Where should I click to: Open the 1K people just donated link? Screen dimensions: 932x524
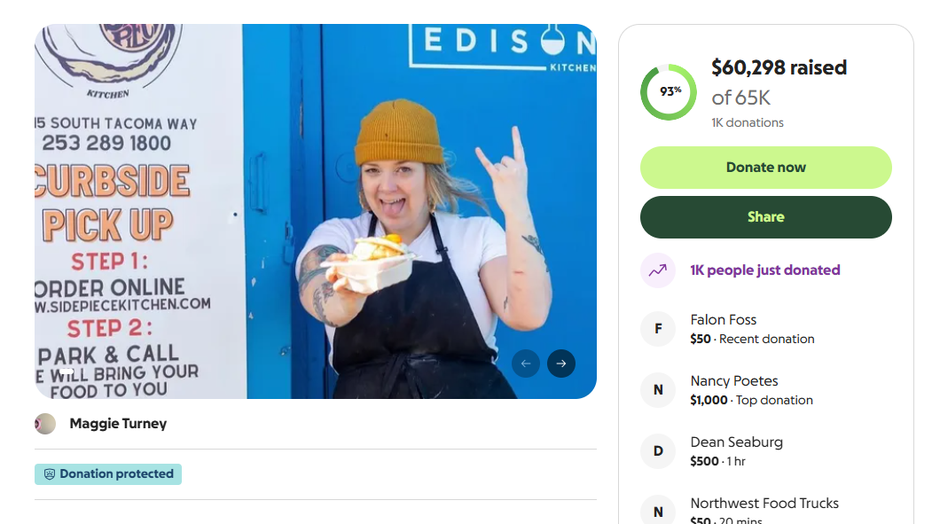(765, 270)
